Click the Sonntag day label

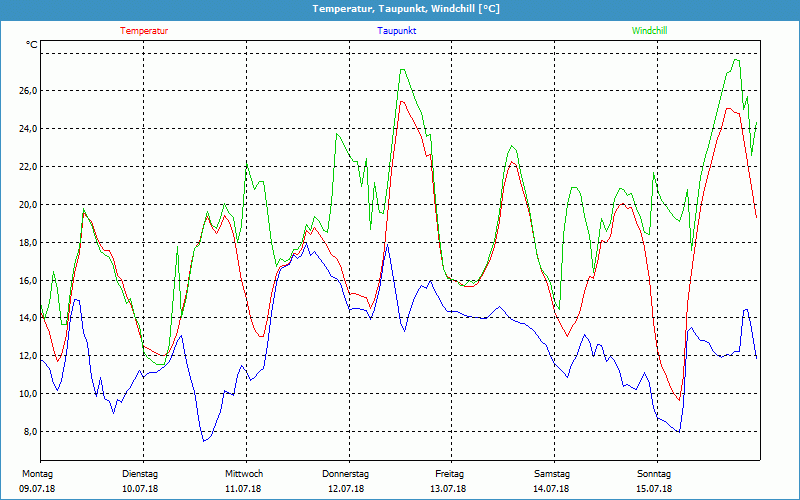654,474
